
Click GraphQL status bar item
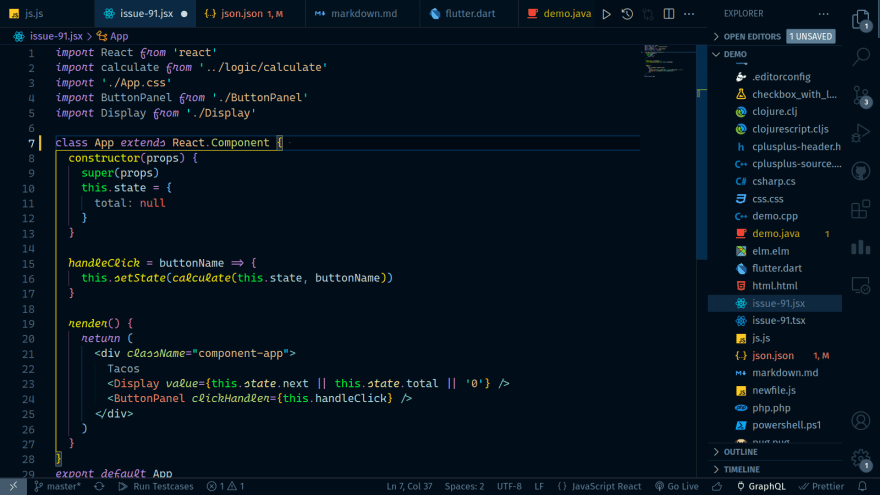[x=760, y=487]
